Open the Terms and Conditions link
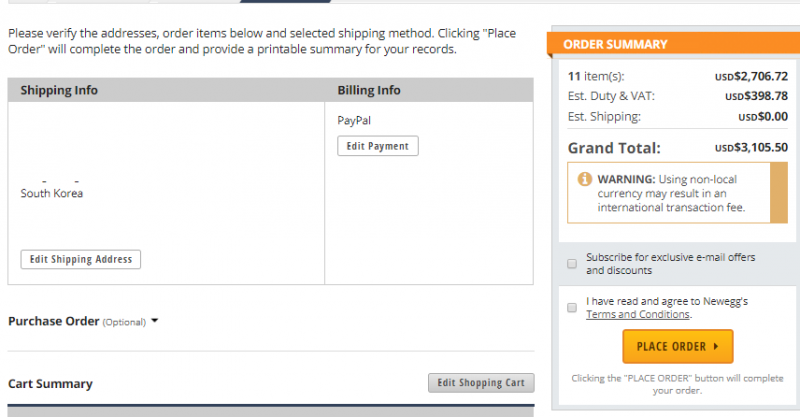The image size is (800, 417). point(638,314)
